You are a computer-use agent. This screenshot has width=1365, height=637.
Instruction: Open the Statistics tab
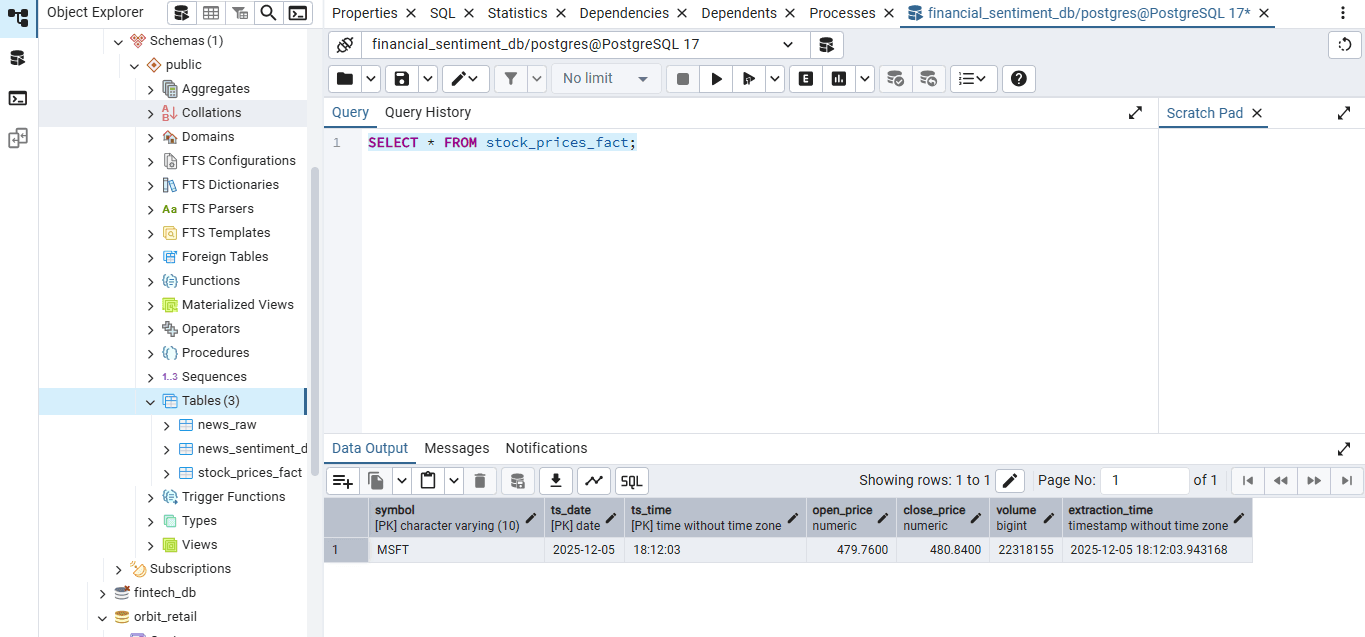[x=518, y=13]
